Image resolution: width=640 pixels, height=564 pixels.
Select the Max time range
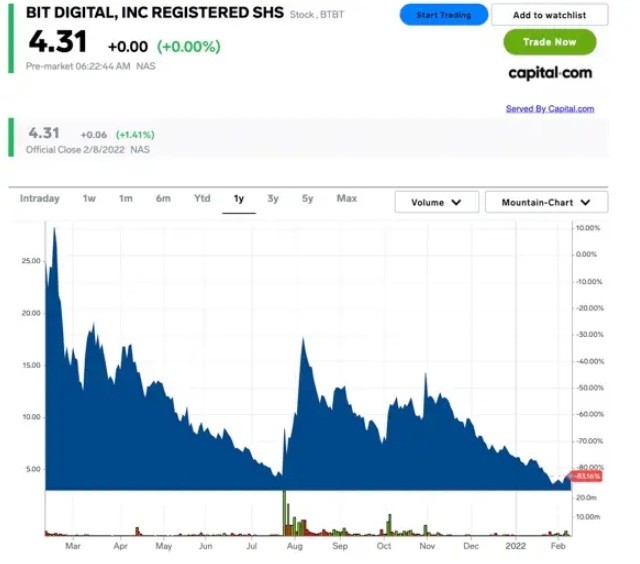pos(347,199)
